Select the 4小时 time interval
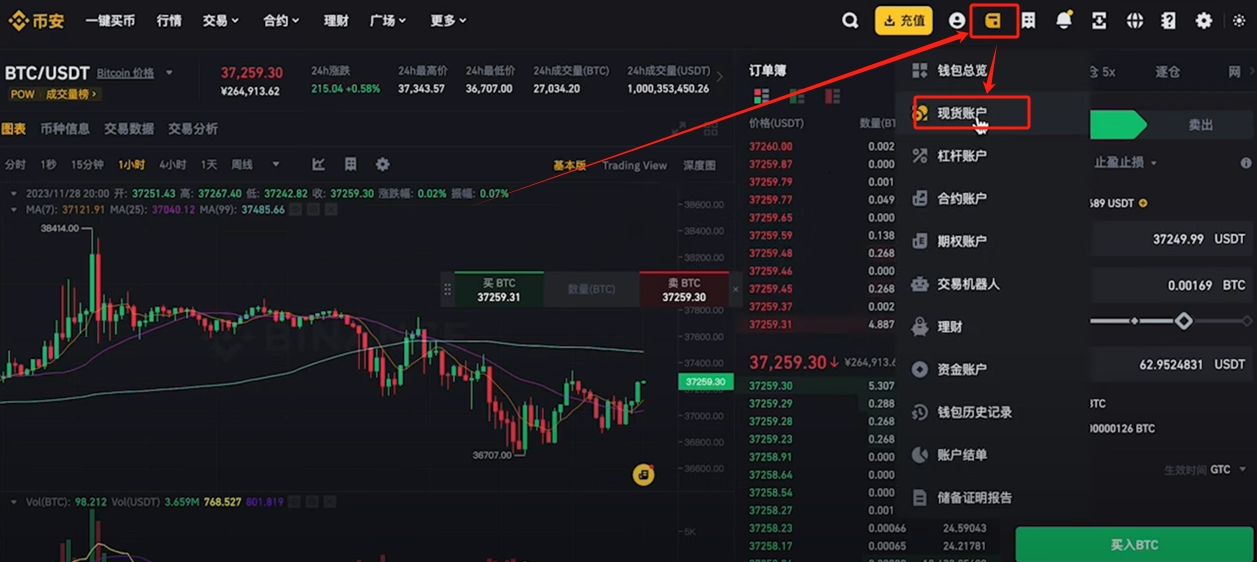The height and width of the screenshot is (562, 1257). coord(173,164)
